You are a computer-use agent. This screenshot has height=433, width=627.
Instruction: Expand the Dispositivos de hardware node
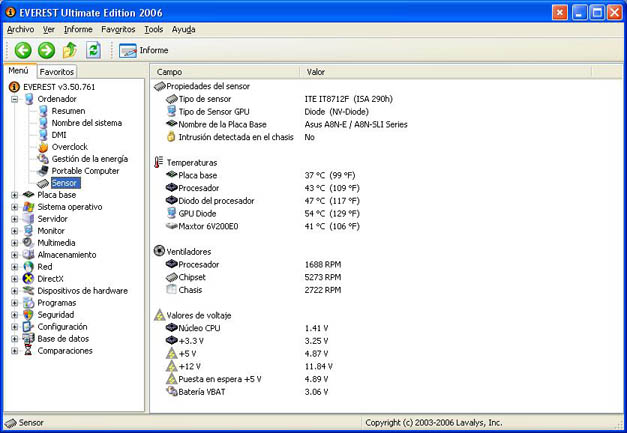point(14,291)
